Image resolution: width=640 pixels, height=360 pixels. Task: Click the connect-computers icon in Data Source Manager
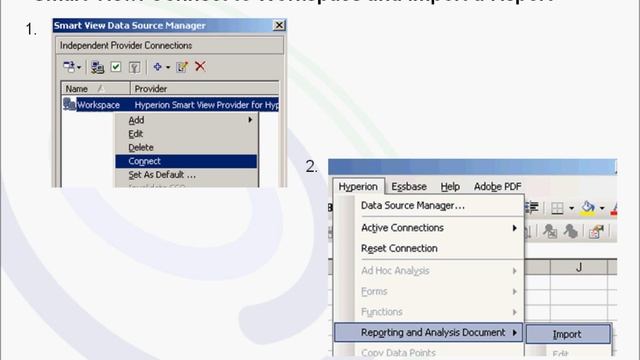[x=97, y=67]
